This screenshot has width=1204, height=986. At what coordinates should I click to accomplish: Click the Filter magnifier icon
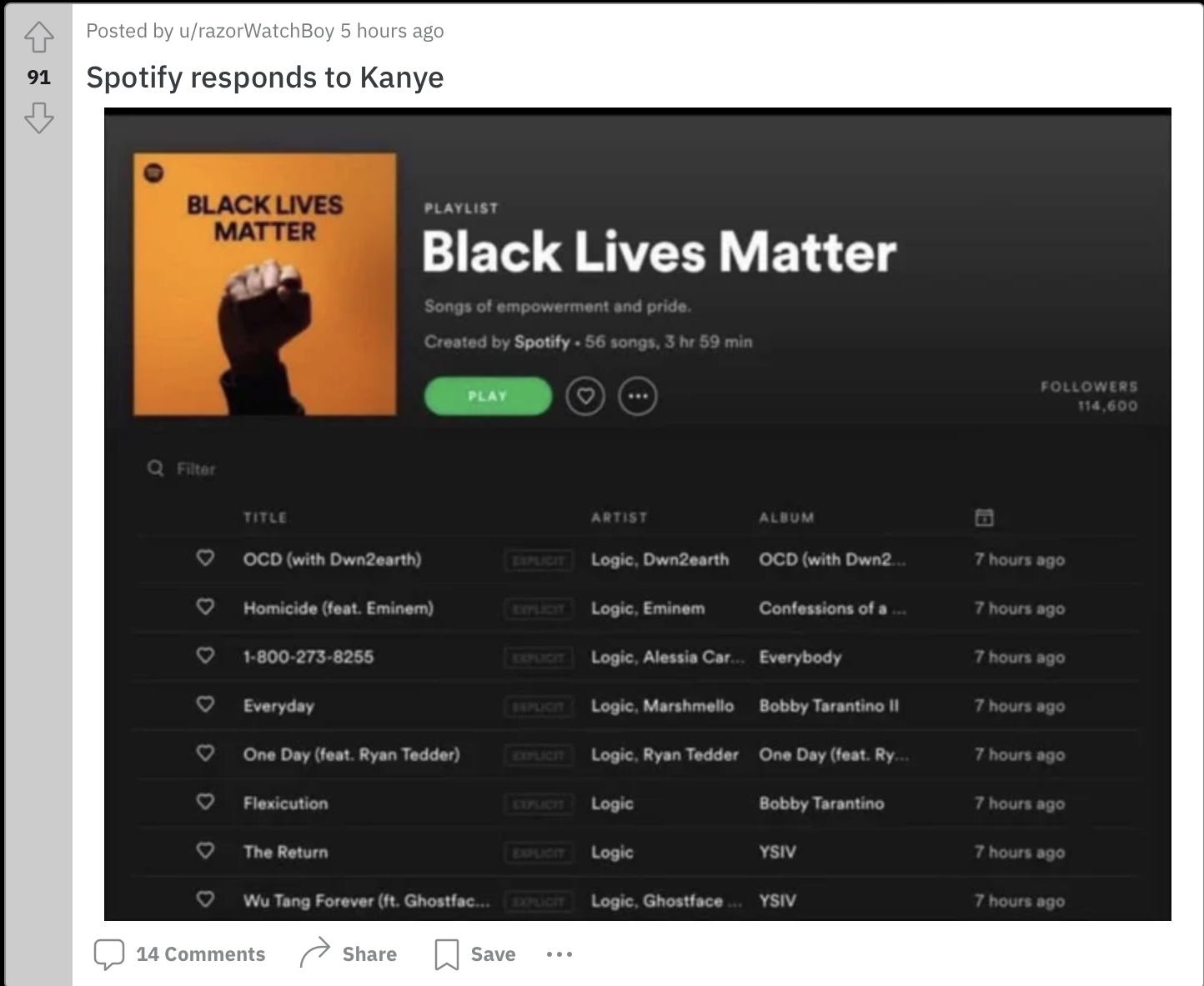155,468
